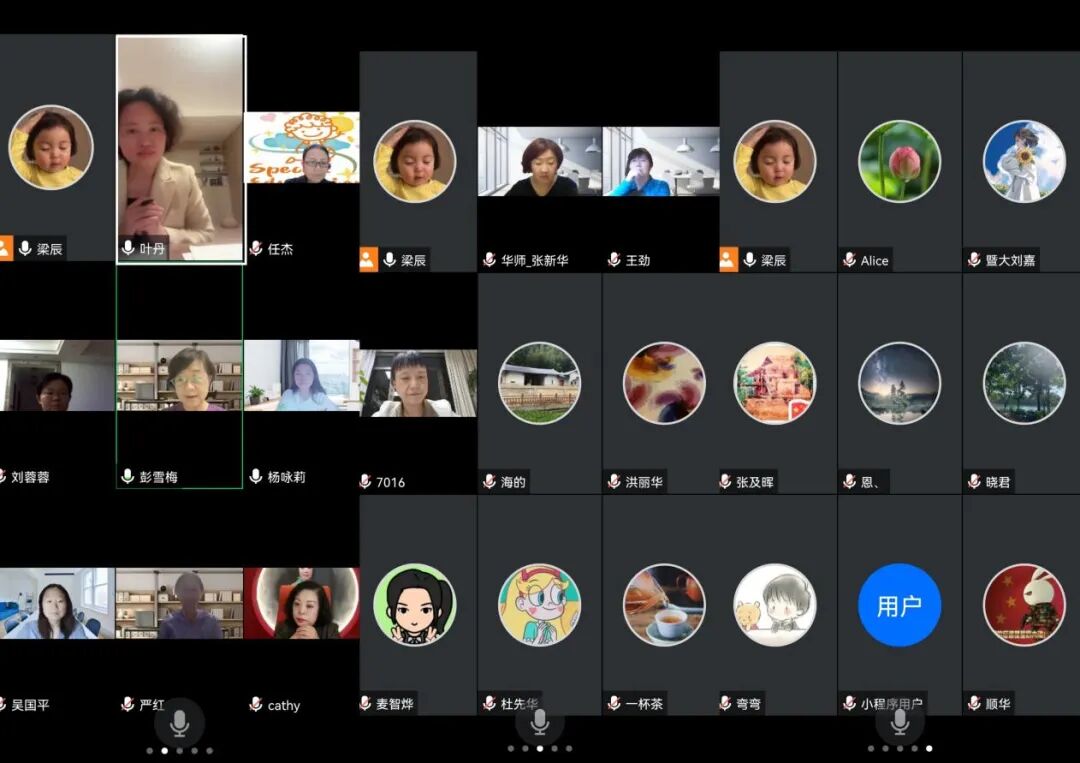Tap the mic icon next to 杨咏莉
Viewport: 1080px width, 763px height.
point(256,476)
